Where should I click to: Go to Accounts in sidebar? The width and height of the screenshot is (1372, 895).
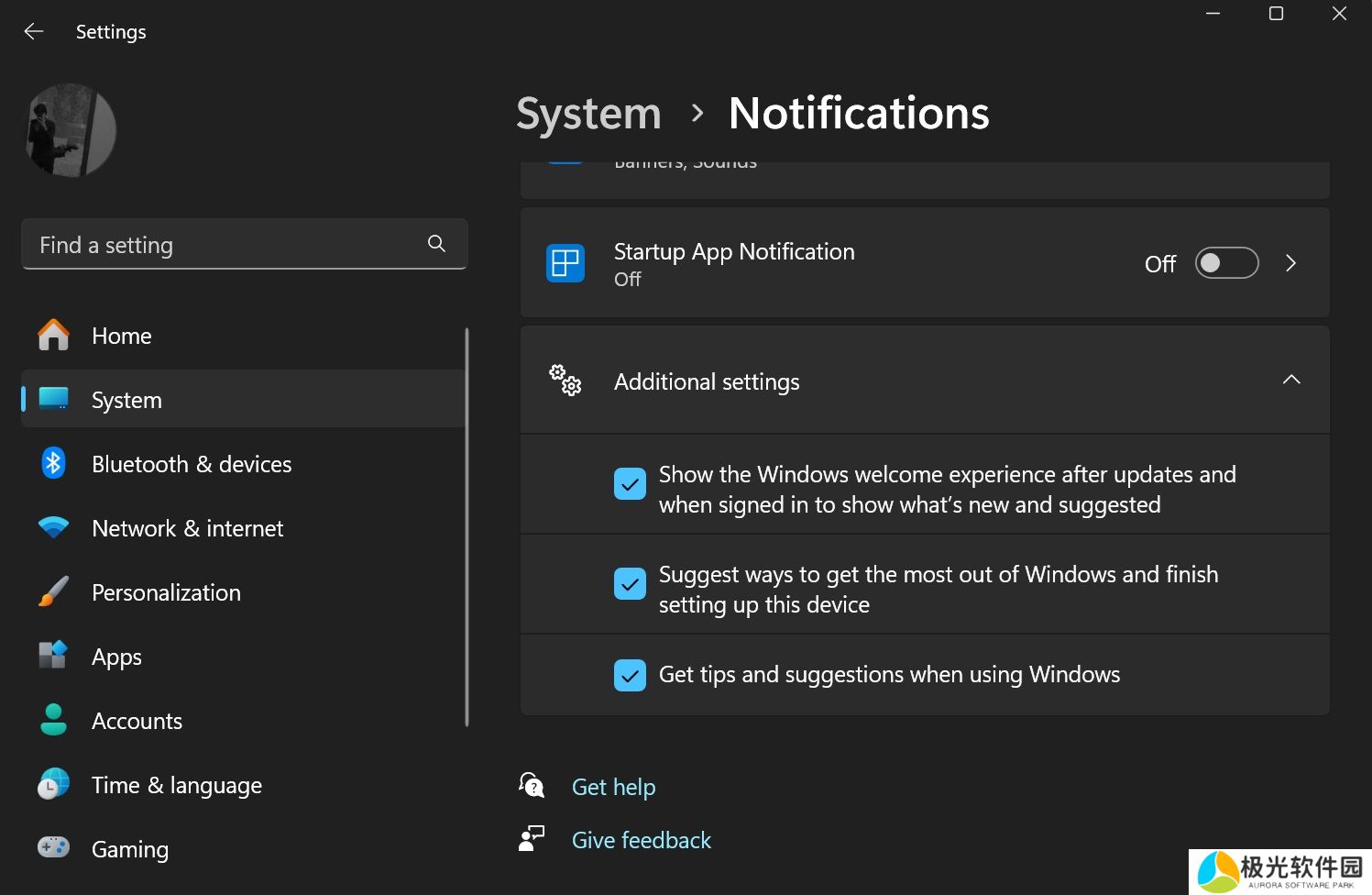[x=137, y=721]
